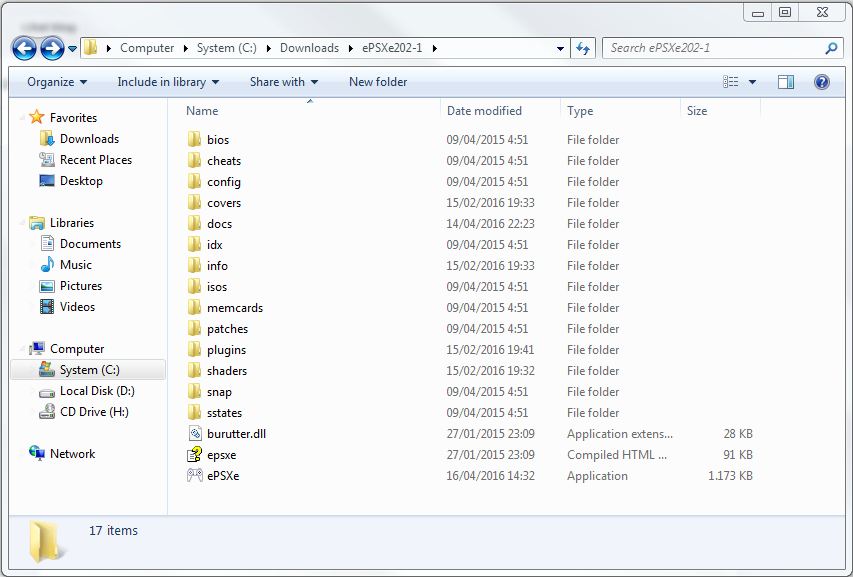Expand arrow after Downloads breadcrumb

click(350, 48)
